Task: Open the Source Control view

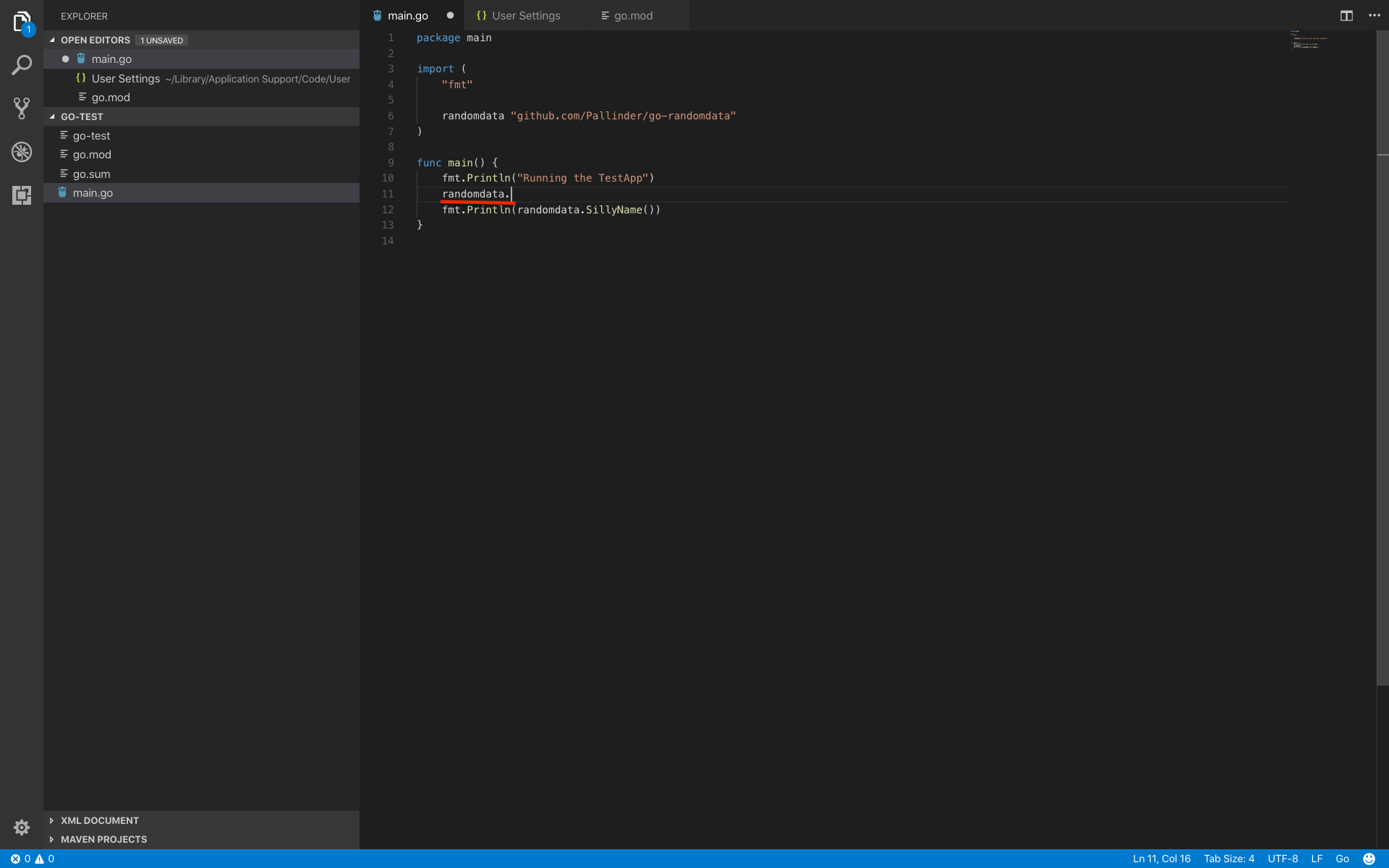Action: pyautogui.click(x=22, y=109)
